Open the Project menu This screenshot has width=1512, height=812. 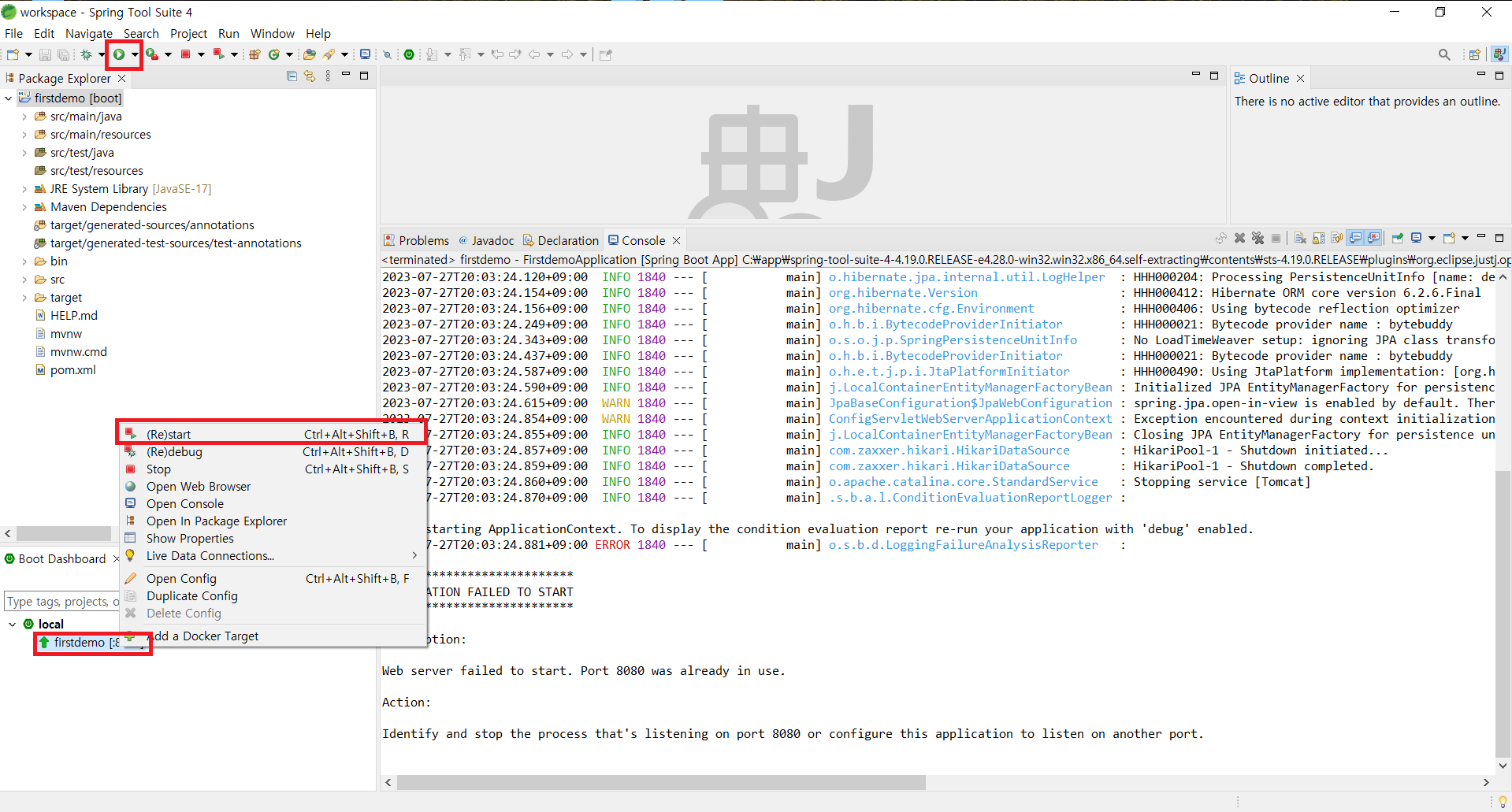[x=188, y=33]
